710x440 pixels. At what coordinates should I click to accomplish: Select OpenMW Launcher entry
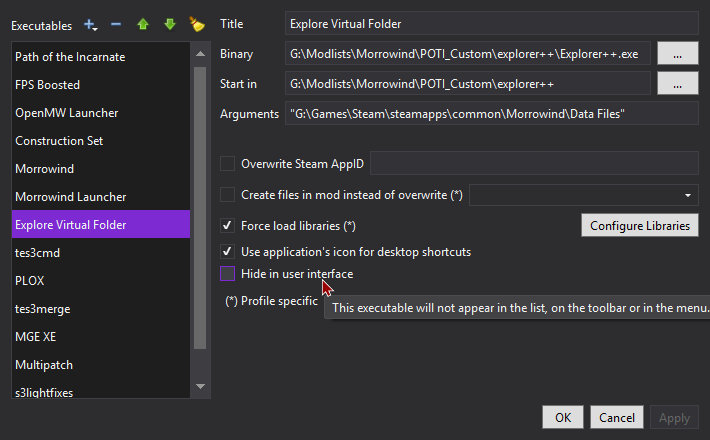point(101,113)
